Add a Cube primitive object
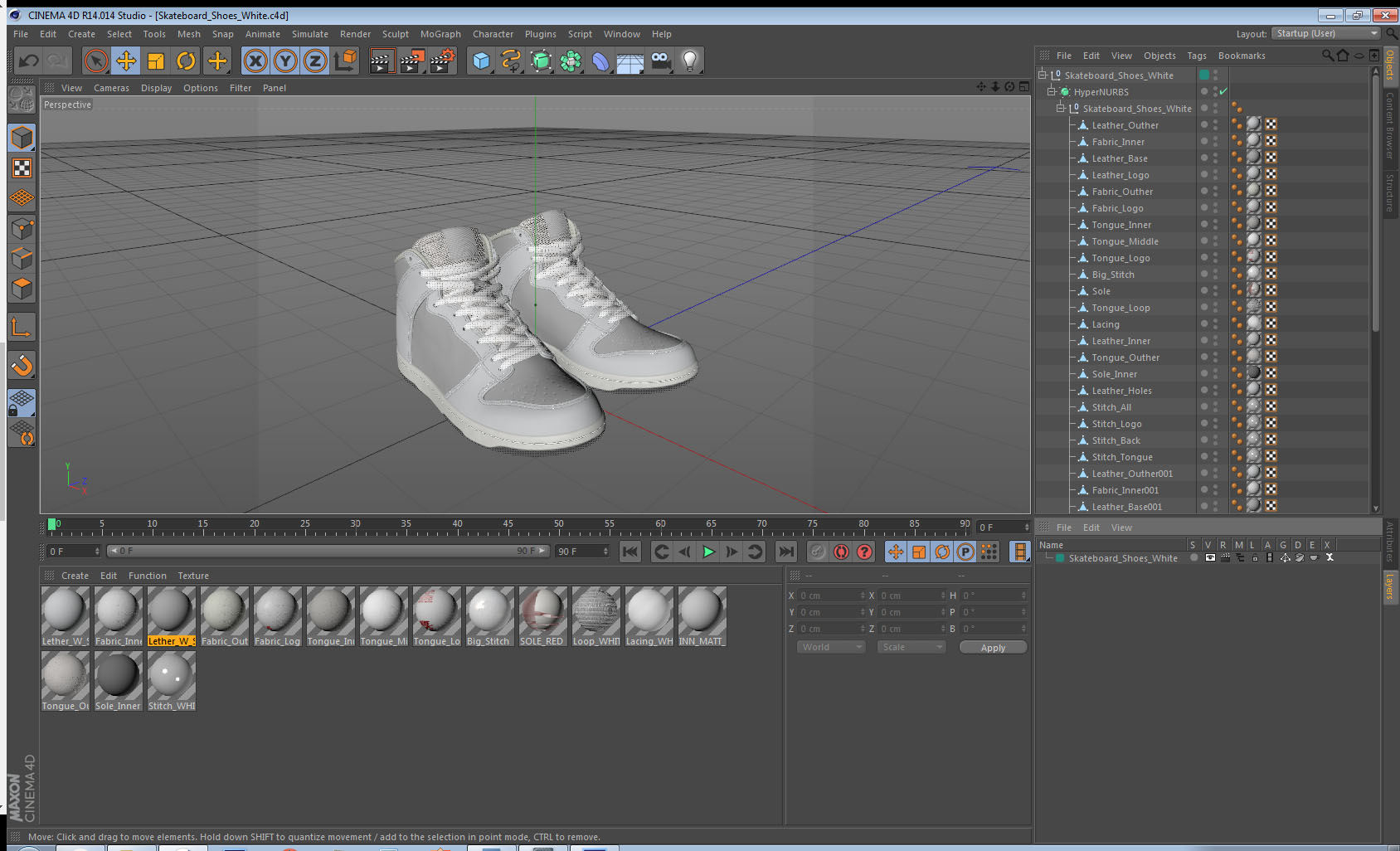 point(481,61)
